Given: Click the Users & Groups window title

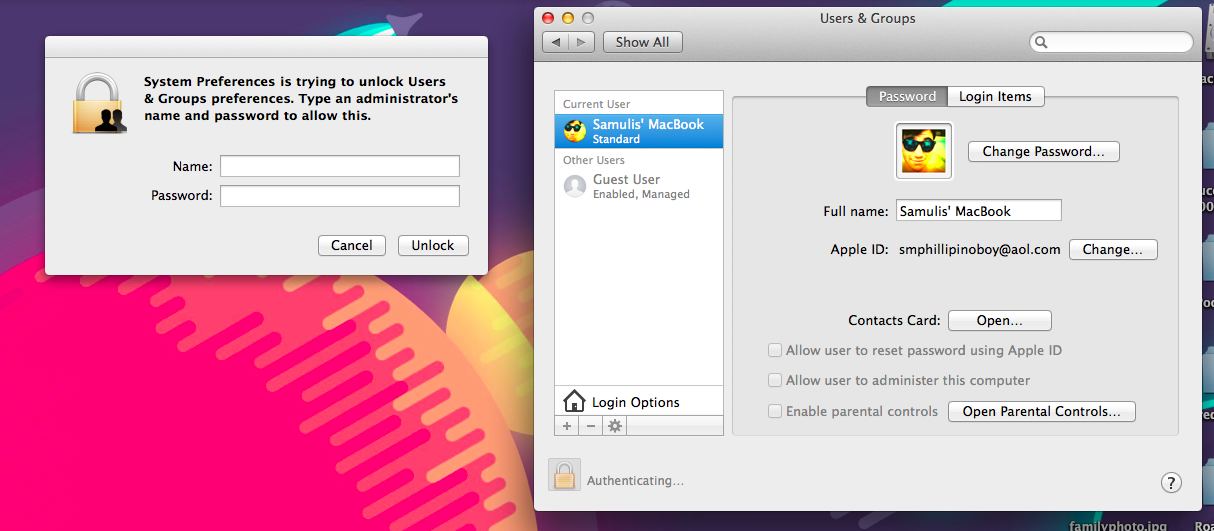Looking at the screenshot, I should pyautogui.click(x=868, y=18).
